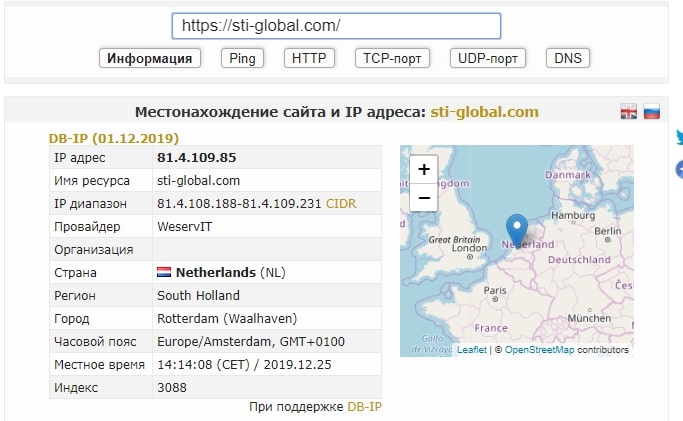The image size is (683, 421).
Task: Open the OpenStreetMap attribution link
Action: 539,350
